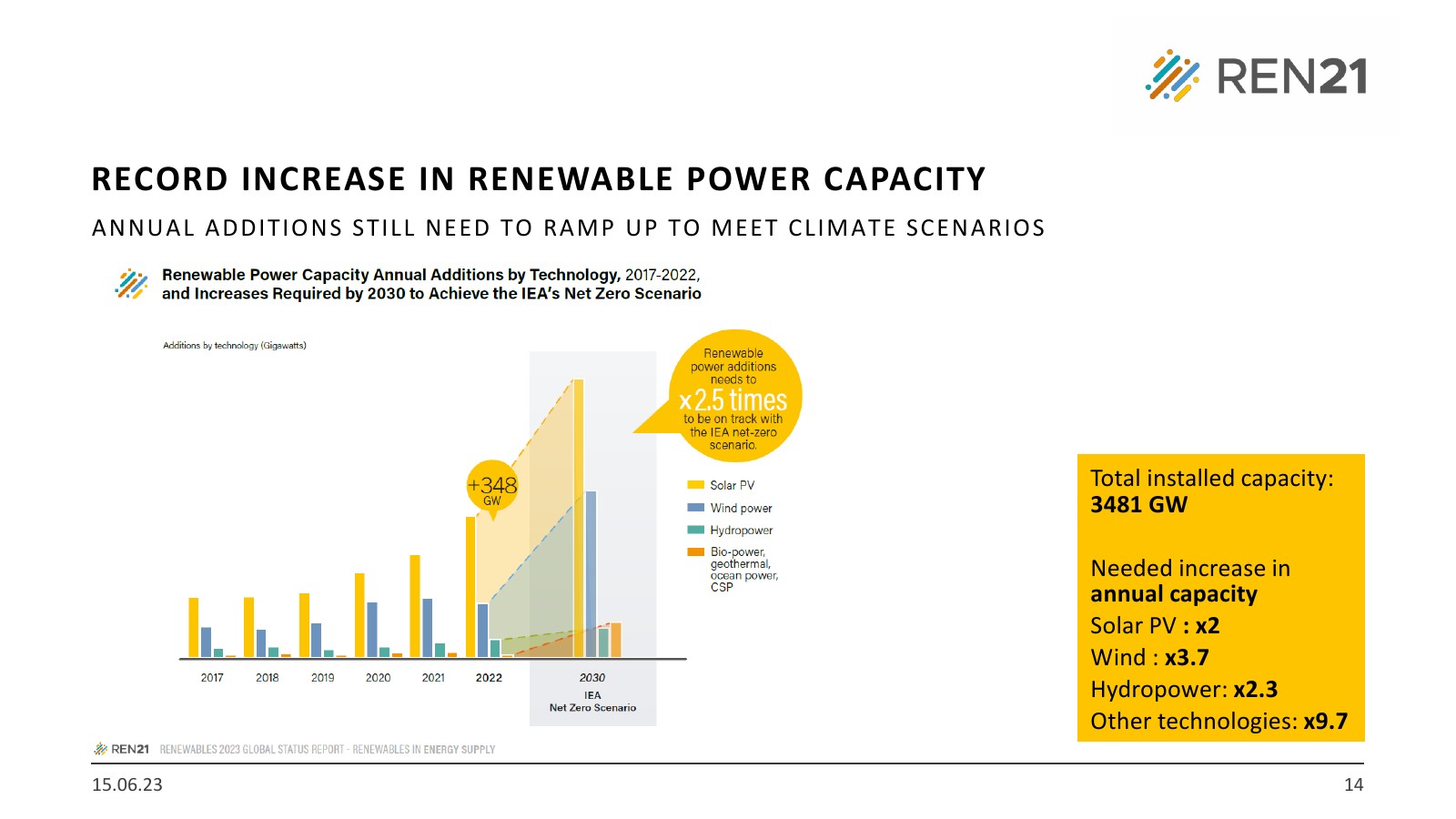Click the REN21 footer logo below the chart
The height and width of the screenshot is (819, 1456).
[x=121, y=749]
